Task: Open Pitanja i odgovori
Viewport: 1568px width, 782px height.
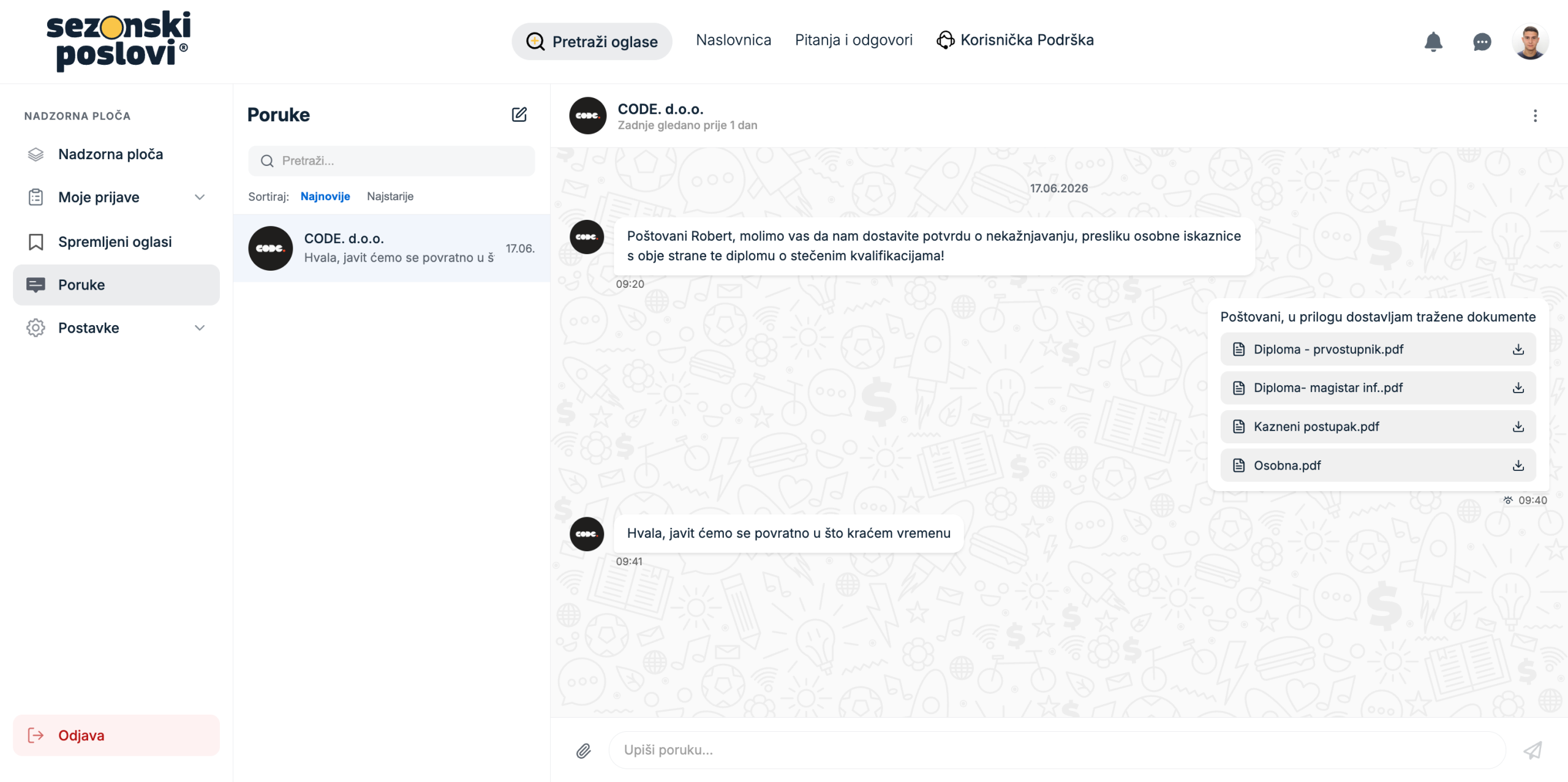Action: pos(853,40)
